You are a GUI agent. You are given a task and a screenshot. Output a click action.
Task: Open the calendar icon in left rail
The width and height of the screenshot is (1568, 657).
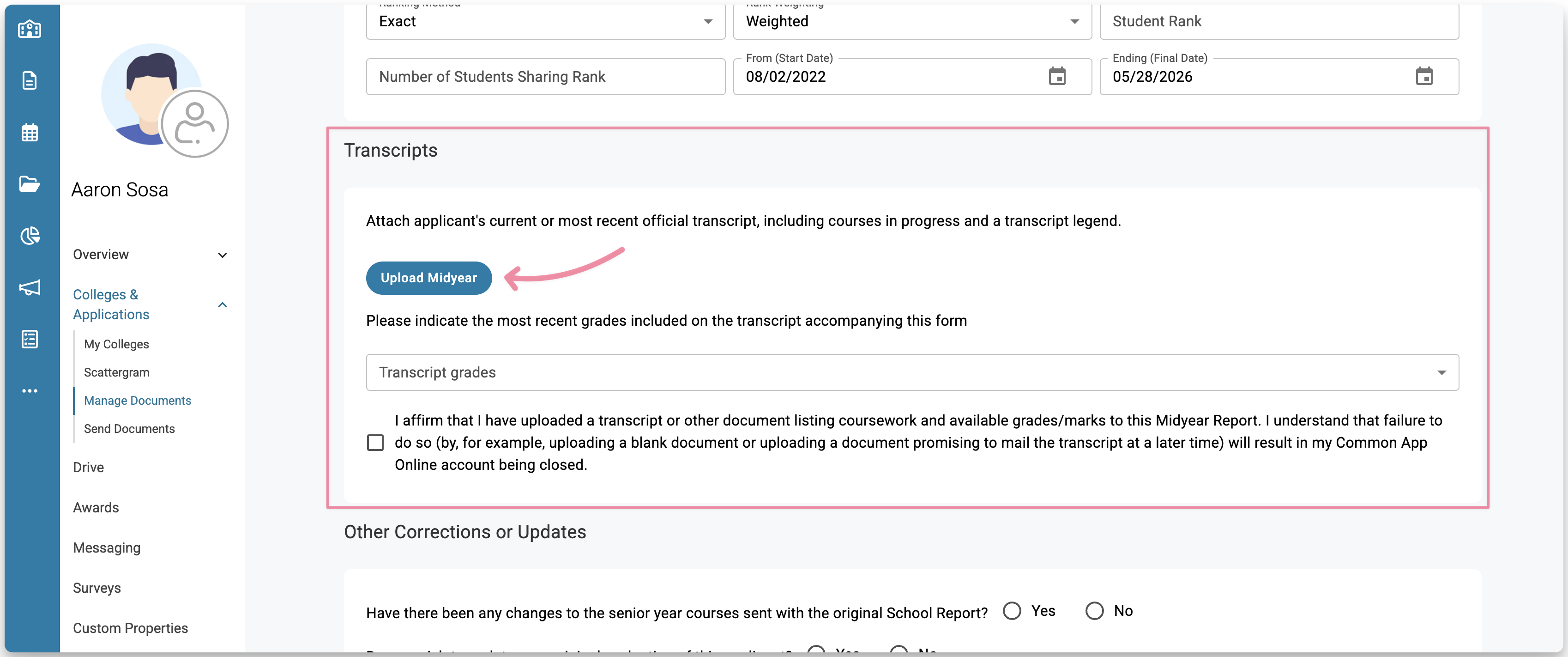[29, 132]
